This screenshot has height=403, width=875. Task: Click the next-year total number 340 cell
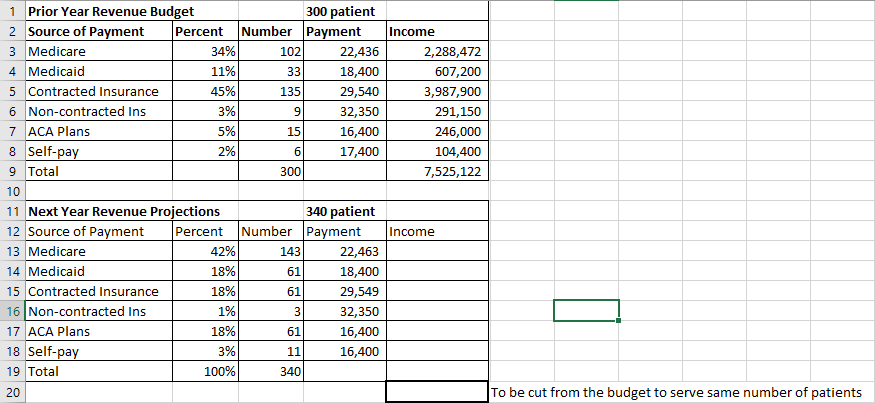(271, 372)
